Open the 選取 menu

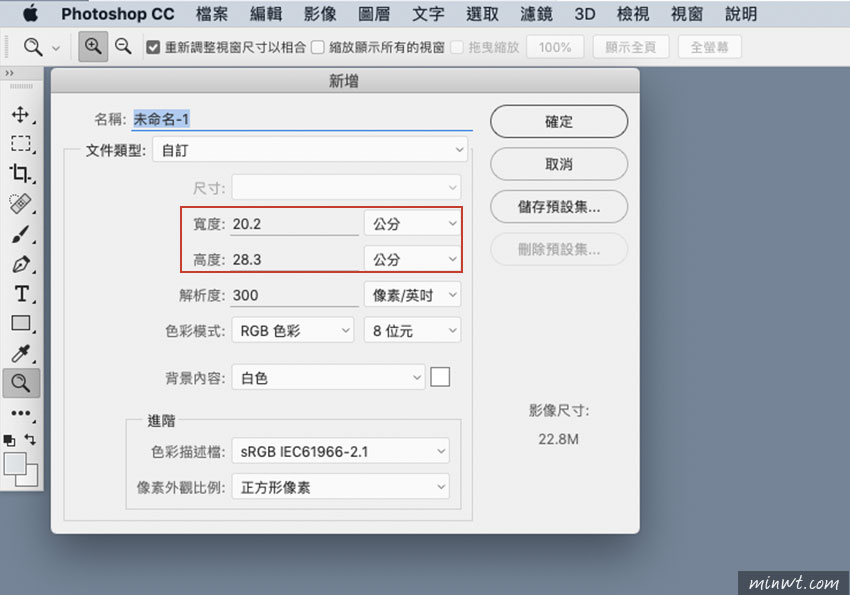pos(482,14)
